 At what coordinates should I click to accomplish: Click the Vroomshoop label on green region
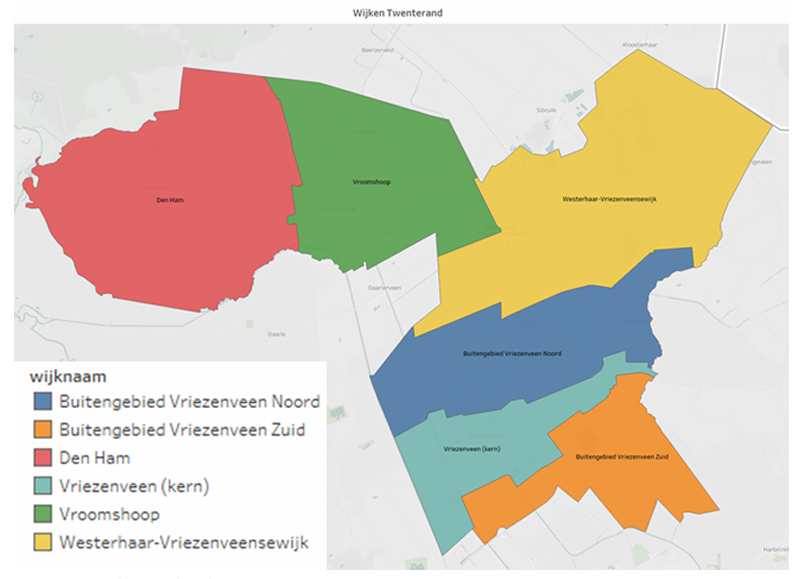click(x=372, y=182)
